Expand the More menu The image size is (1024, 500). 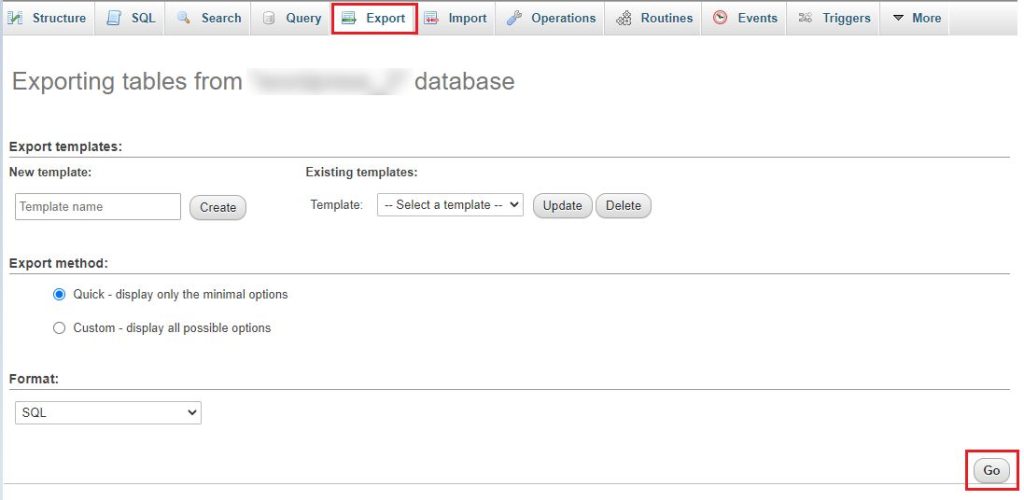[x=916, y=18]
